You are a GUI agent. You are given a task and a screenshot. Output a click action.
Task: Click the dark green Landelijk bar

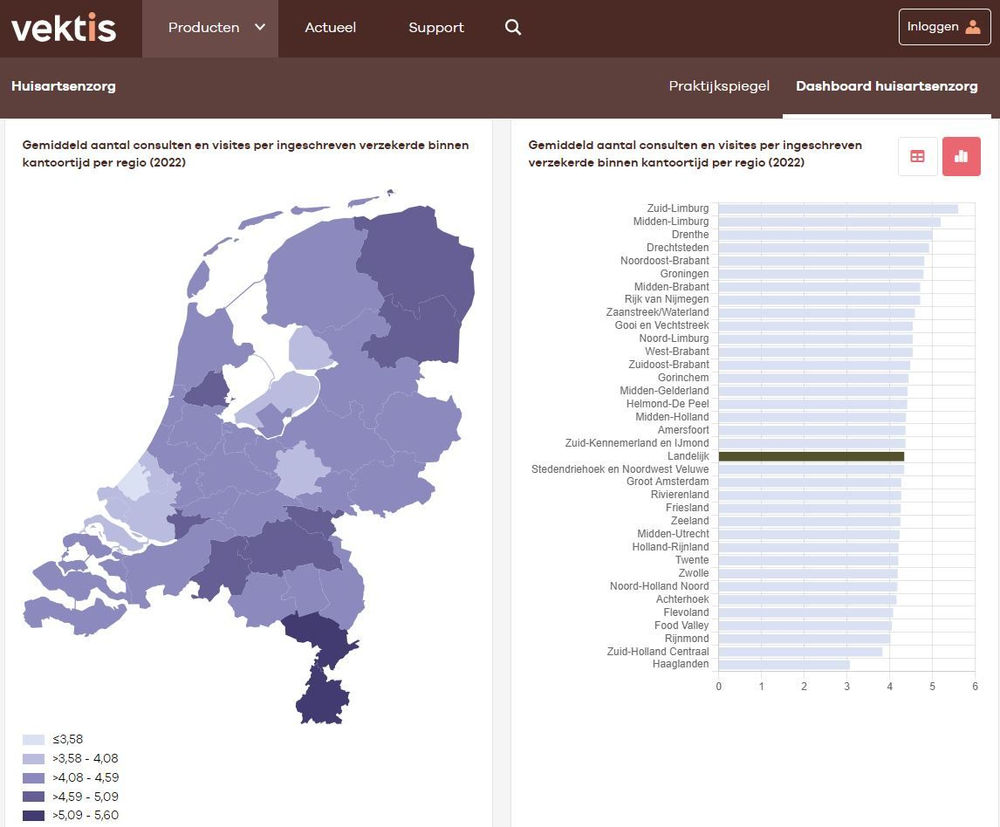[810, 455]
